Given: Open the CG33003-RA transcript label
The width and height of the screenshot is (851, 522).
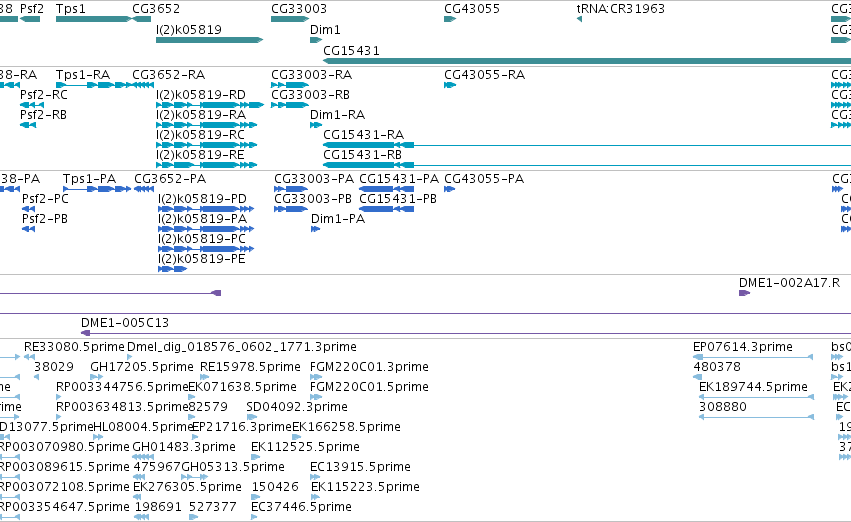Looking at the screenshot, I should click(312, 75).
